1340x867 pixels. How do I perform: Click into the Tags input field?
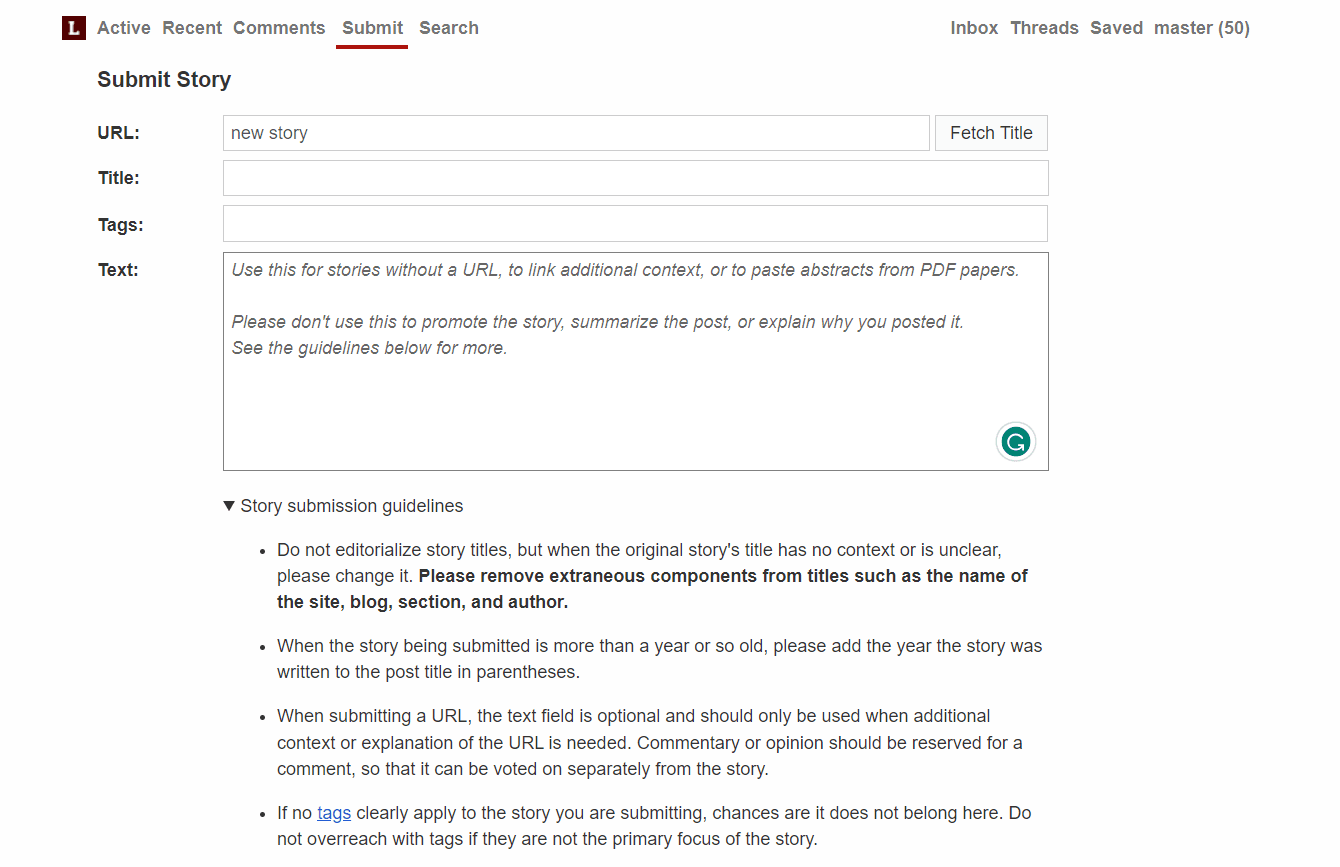(x=635, y=224)
